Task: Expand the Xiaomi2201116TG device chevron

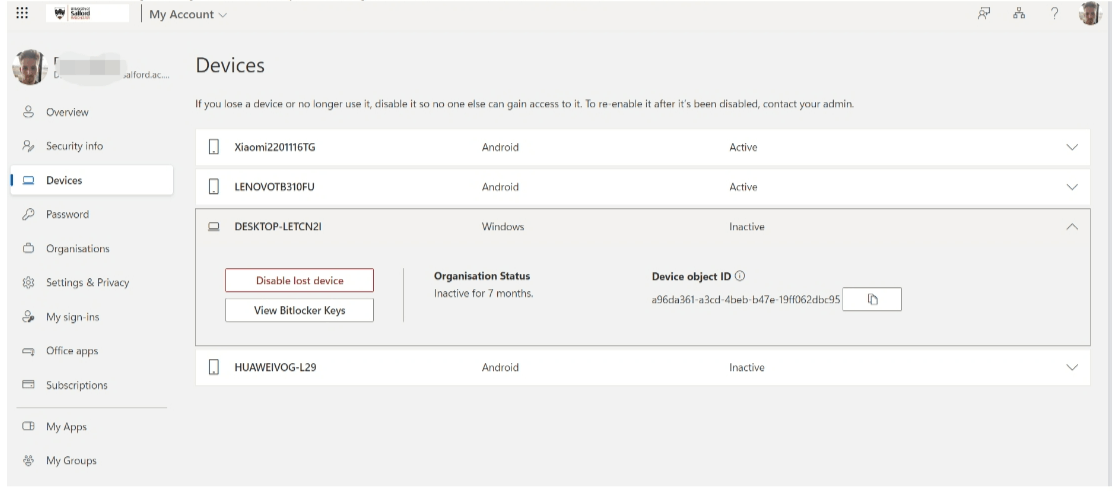Action: coord(1072,148)
